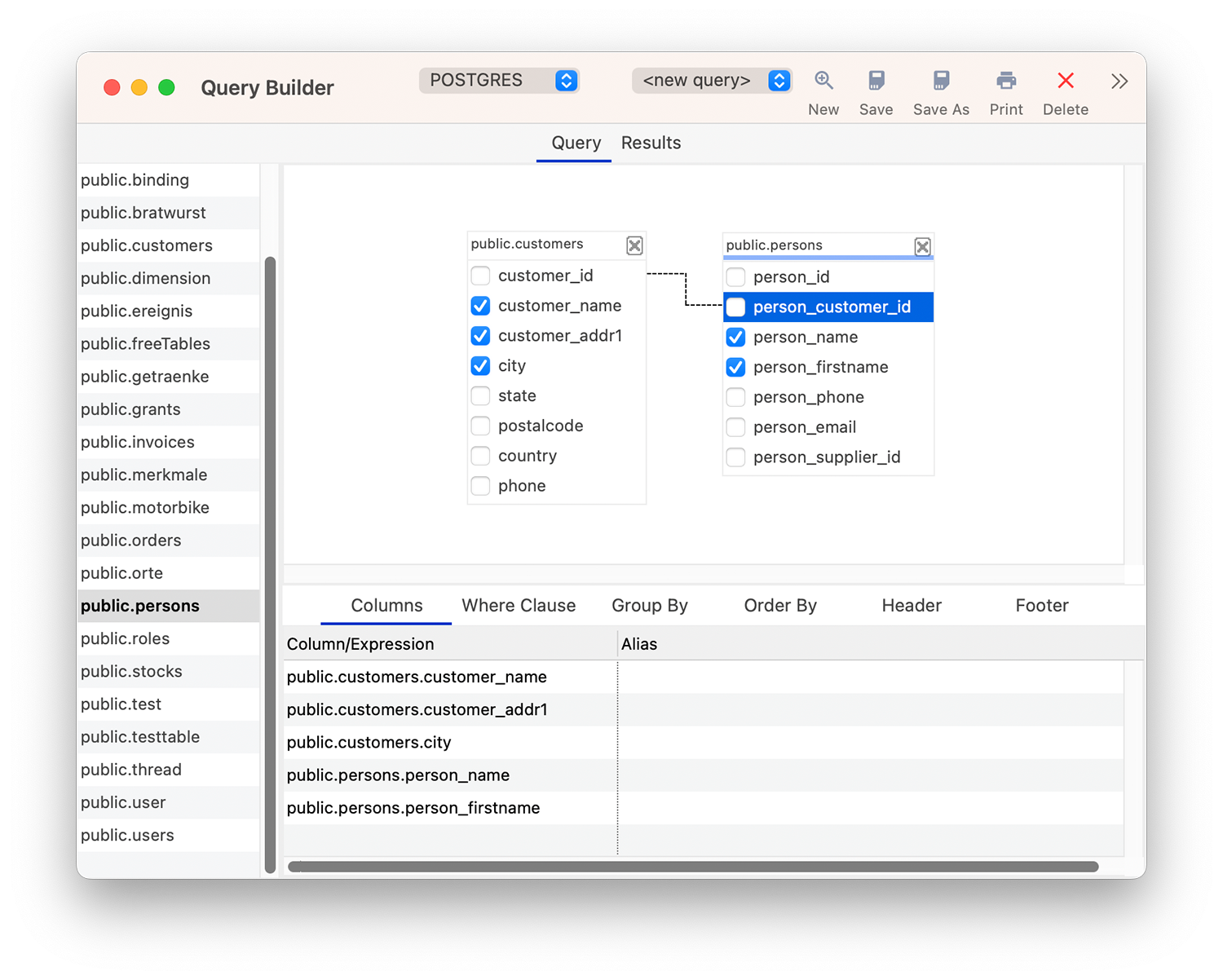1223x980 pixels.
Task: Click the Print toolbar icon
Action: tap(1006, 80)
